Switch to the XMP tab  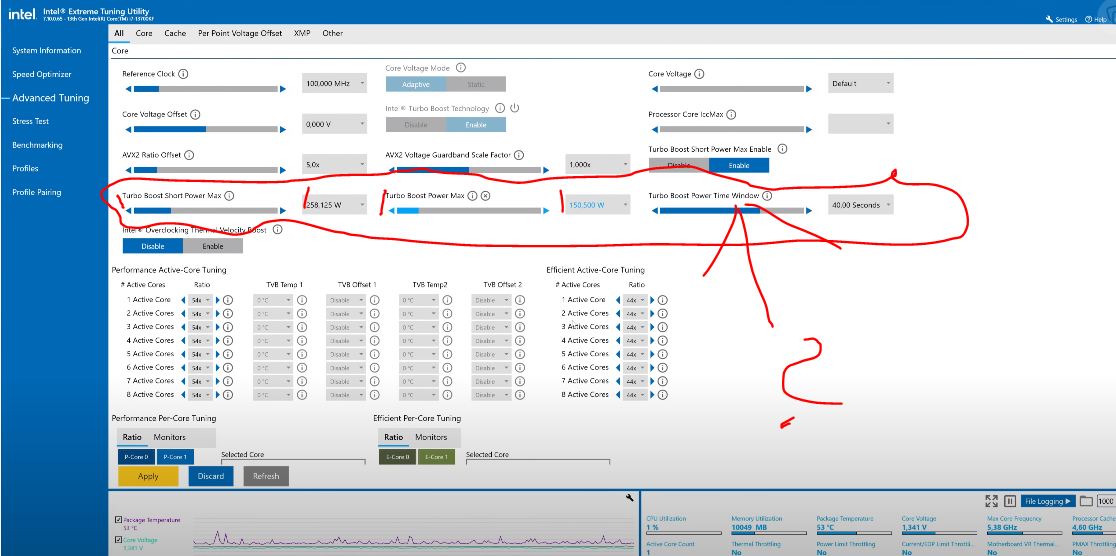[x=302, y=33]
